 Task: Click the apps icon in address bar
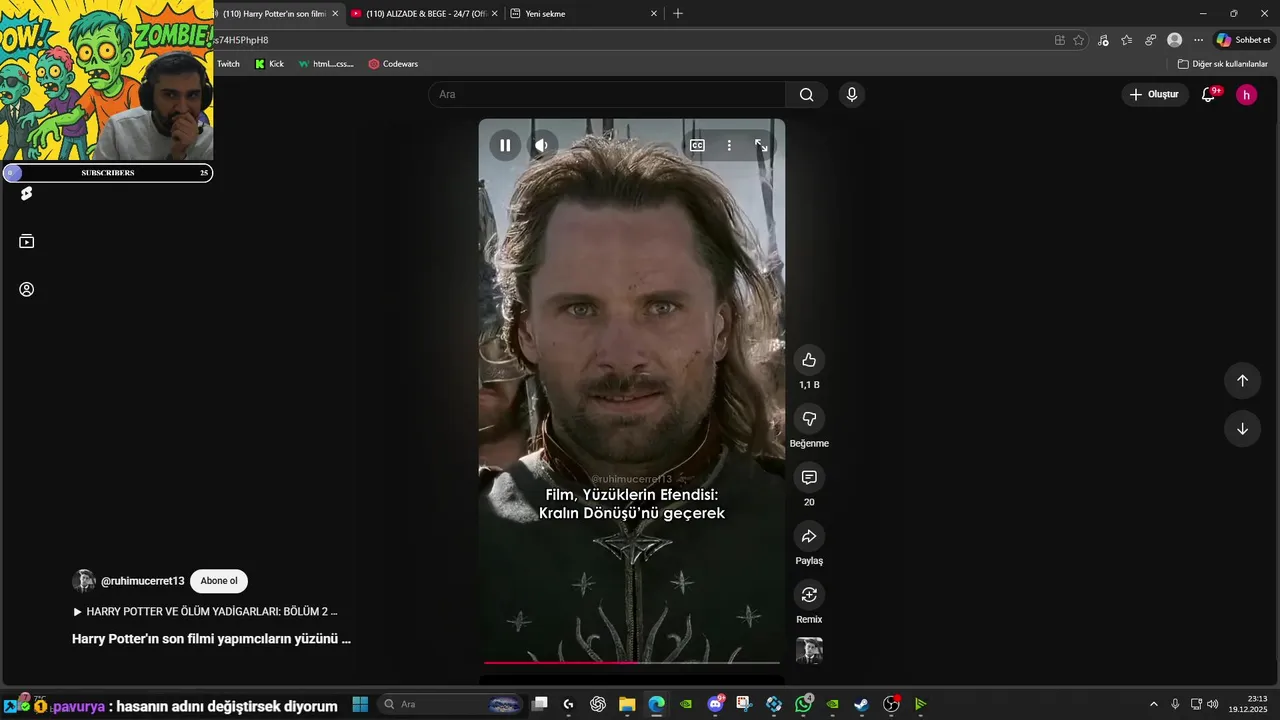[x=1059, y=40]
